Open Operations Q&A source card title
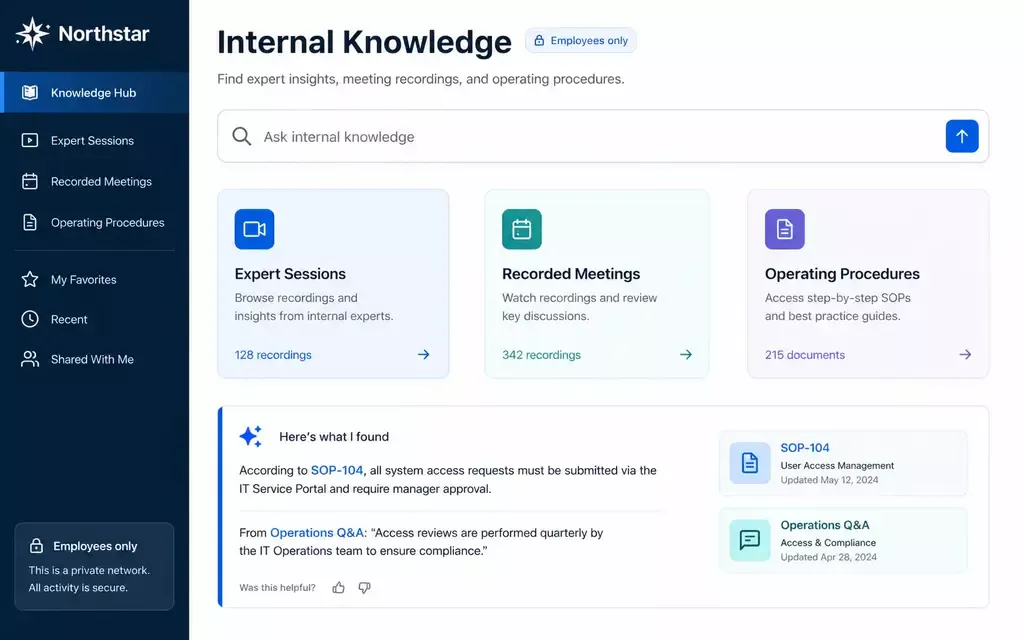This screenshot has width=1024, height=640. [x=825, y=525]
